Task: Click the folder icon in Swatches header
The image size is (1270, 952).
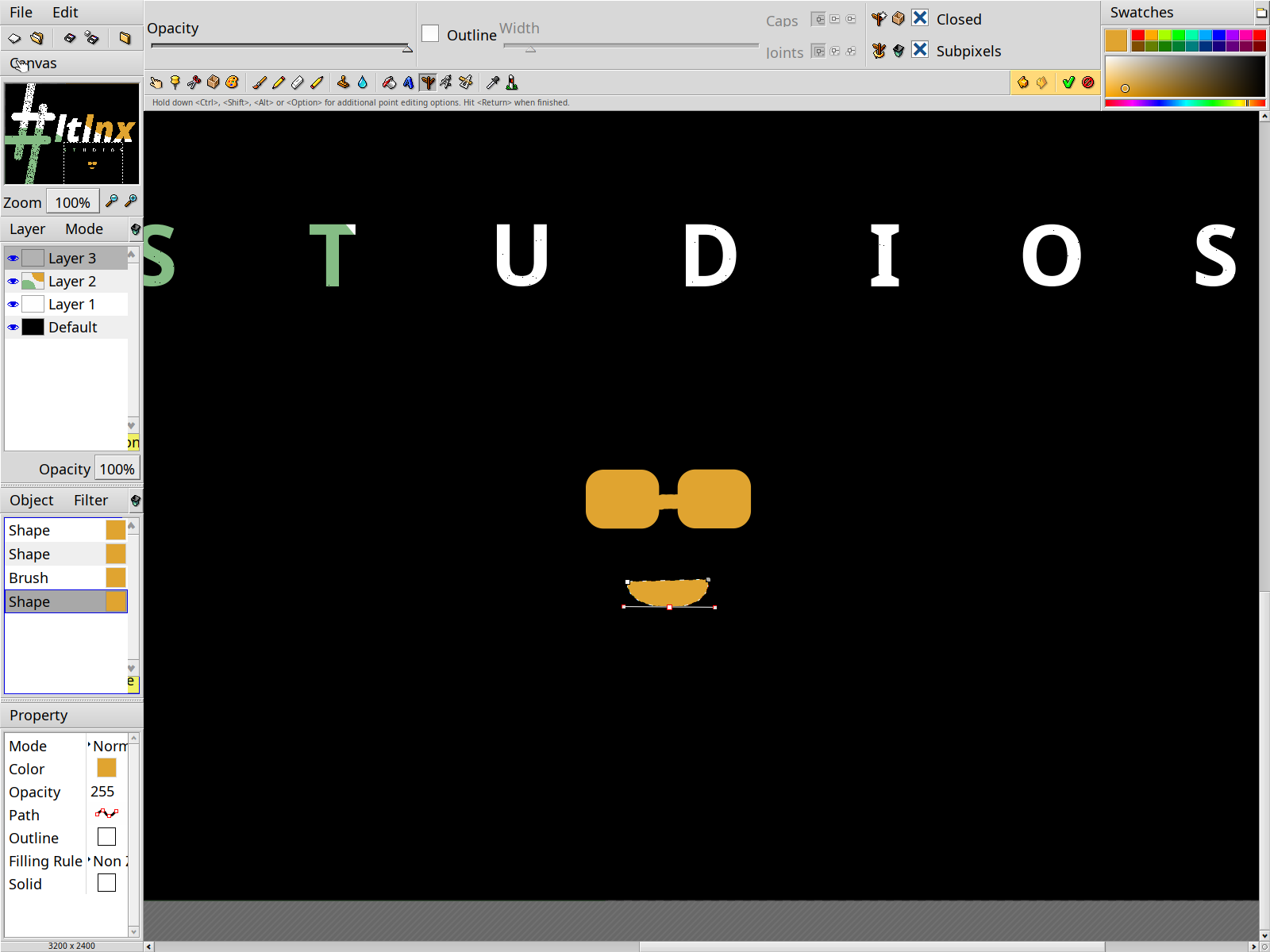Action: tap(1261, 13)
